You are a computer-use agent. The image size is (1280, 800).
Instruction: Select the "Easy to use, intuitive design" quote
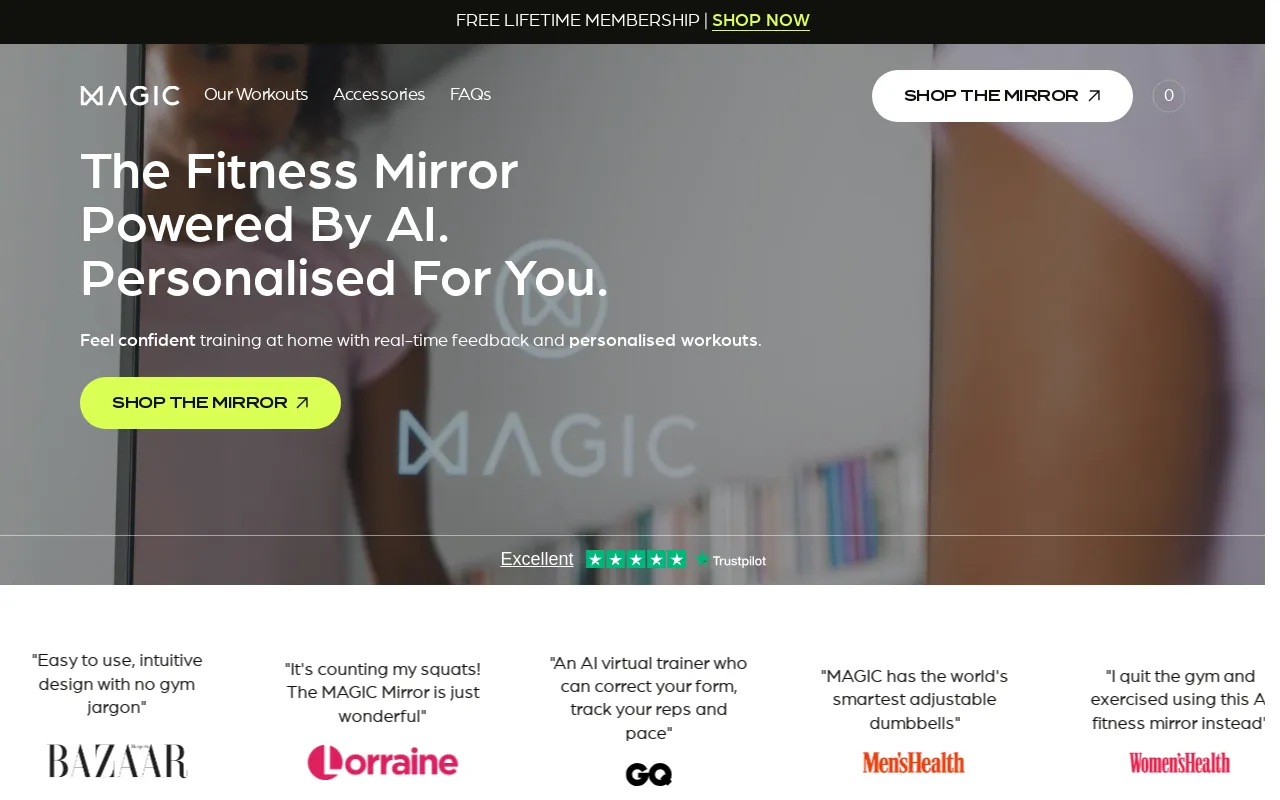coord(117,684)
